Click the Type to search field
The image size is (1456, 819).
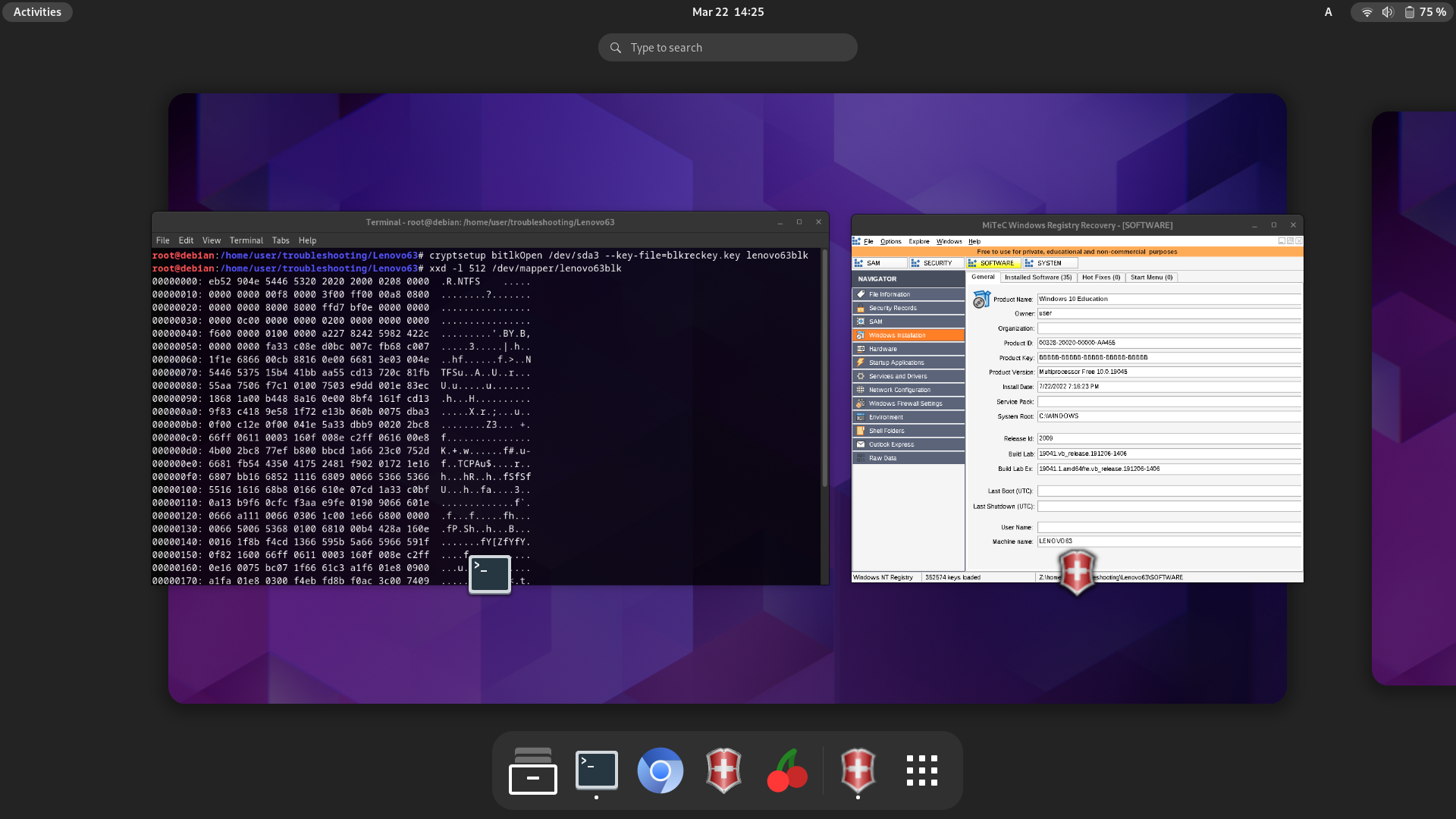(727, 48)
